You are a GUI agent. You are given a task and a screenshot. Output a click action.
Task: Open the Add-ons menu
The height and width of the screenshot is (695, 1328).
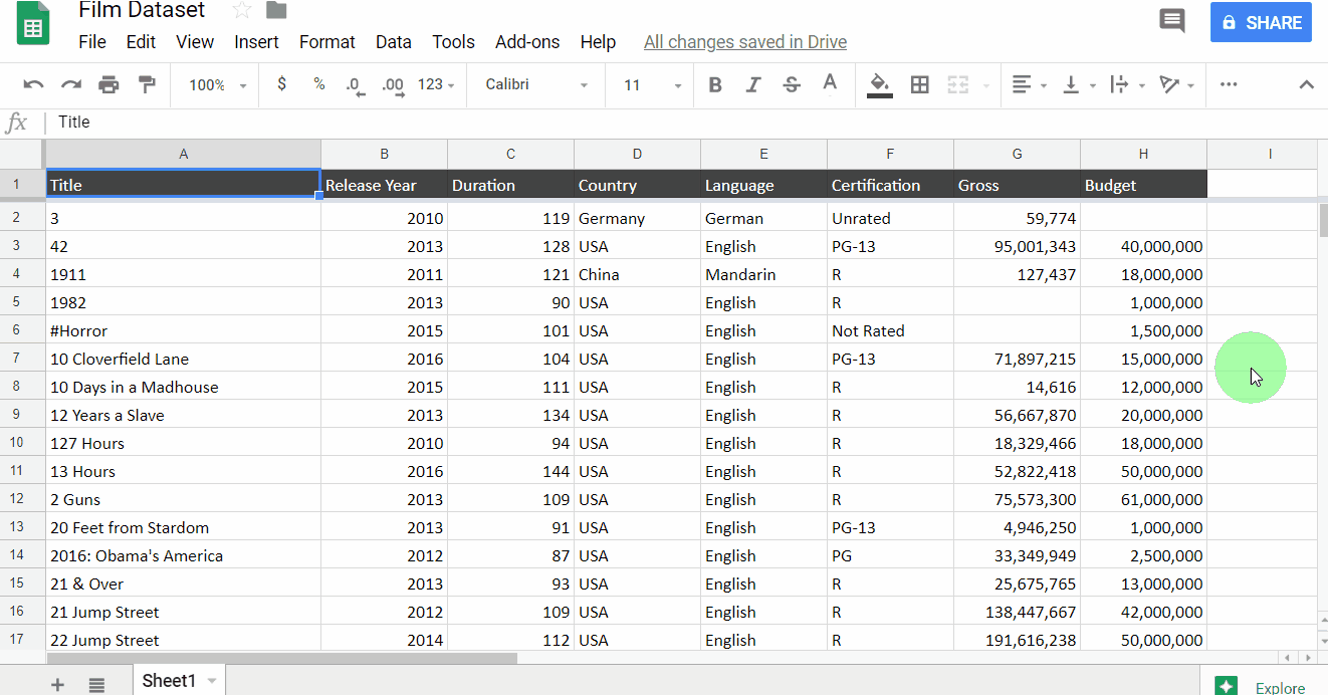coord(527,42)
